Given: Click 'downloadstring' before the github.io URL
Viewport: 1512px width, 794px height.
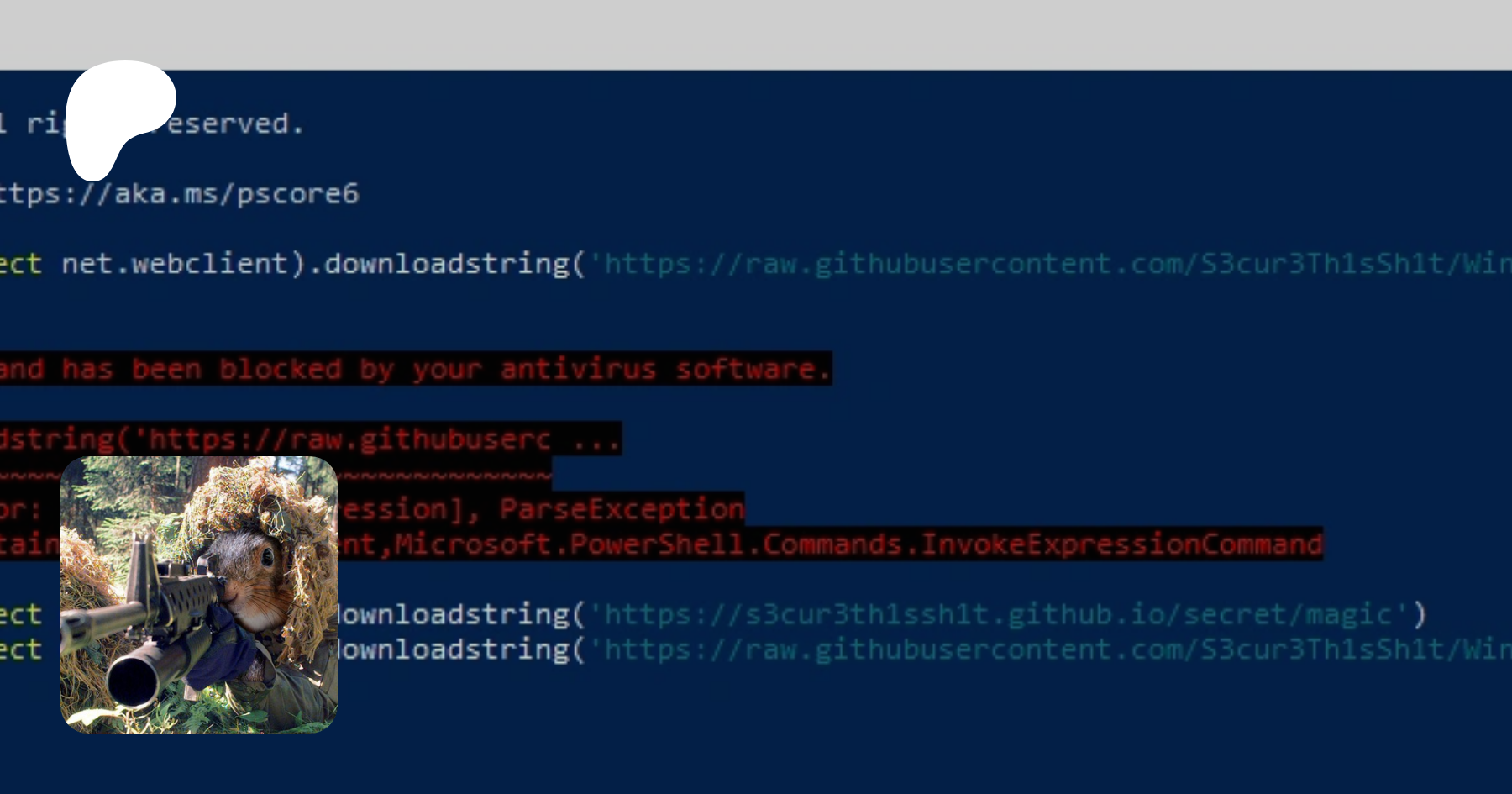Looking at the screenshot, I should click(454, 614).
